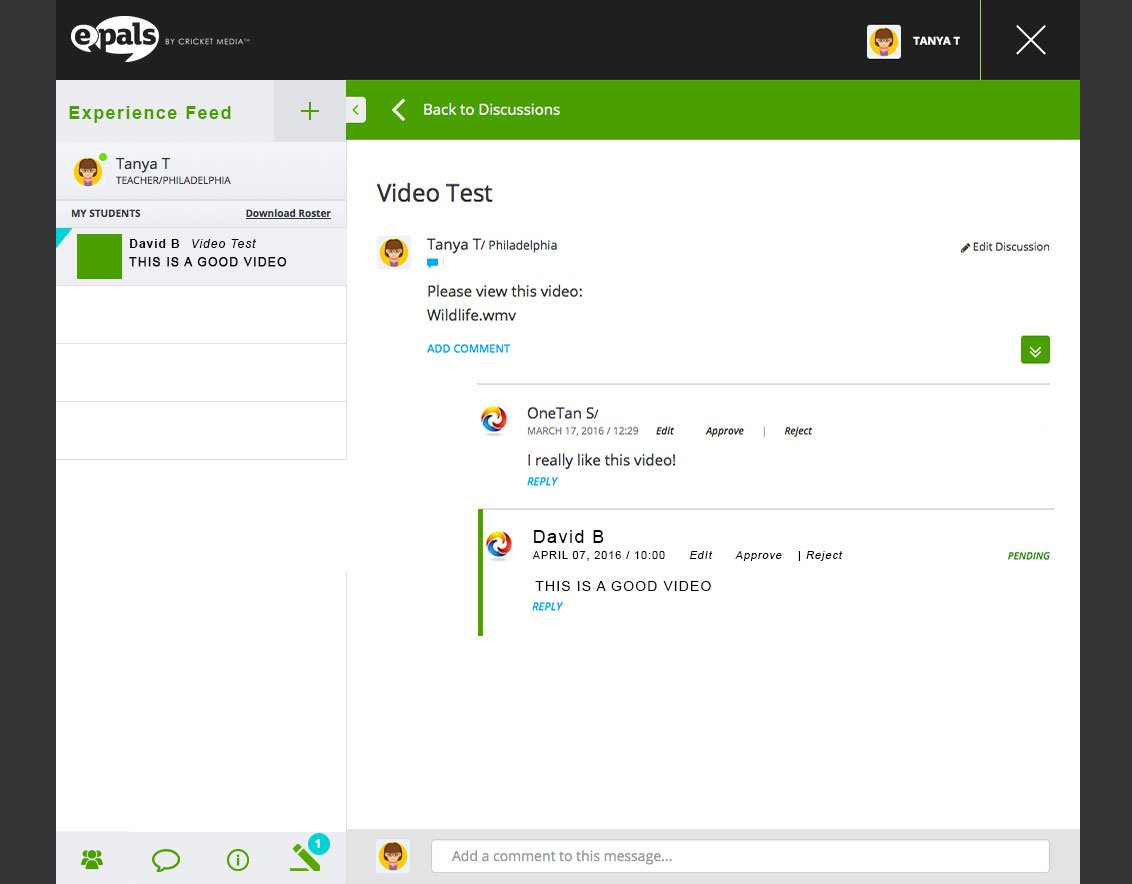The image size is (1132, 884).
Task: Expand comments with green double-chevron button
Action: pyautogui.click(x=1035, y=350)
